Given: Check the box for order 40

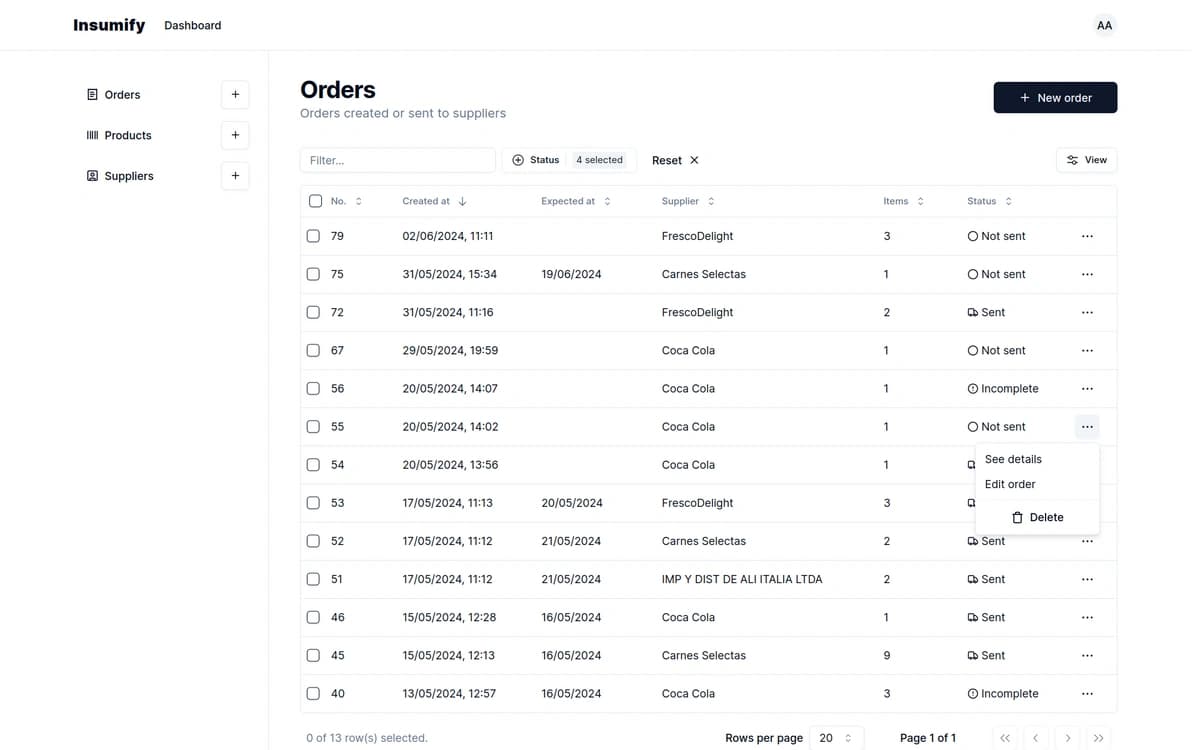Looking at the screenshot, I should (x=313, y=693).
